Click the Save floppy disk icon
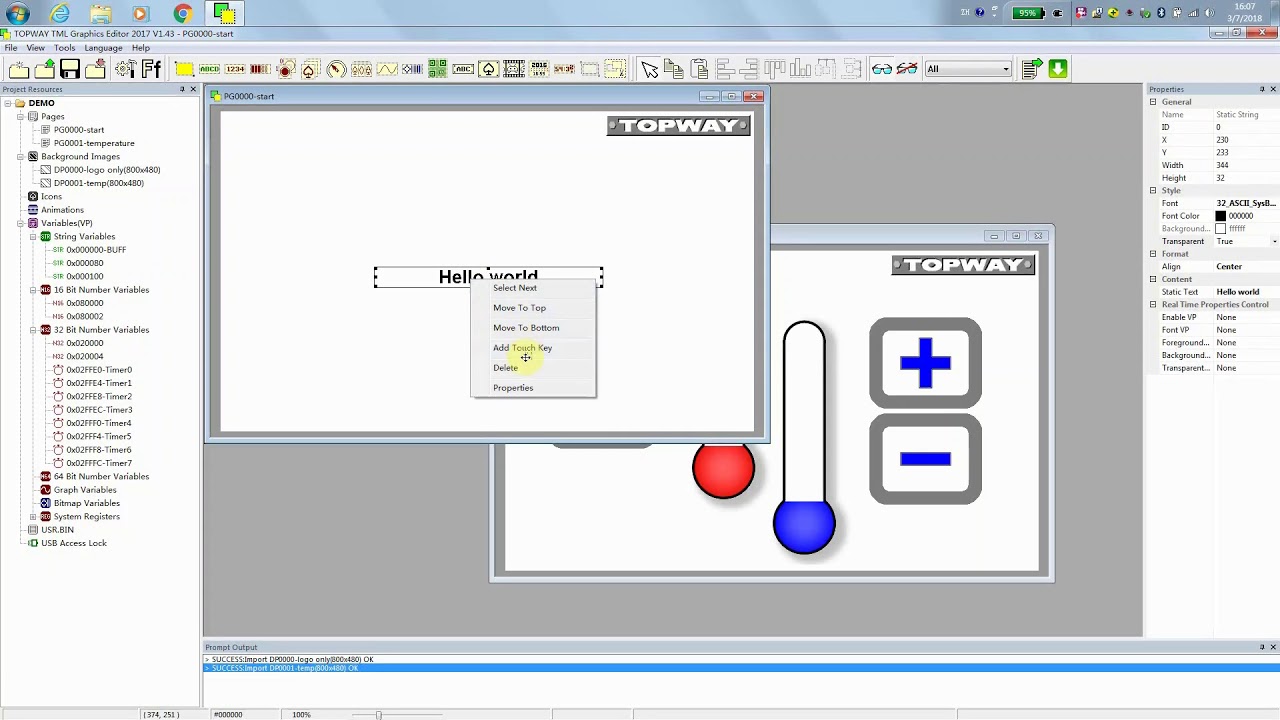This screenshot has width=1280, height=720. pos(70,69)
